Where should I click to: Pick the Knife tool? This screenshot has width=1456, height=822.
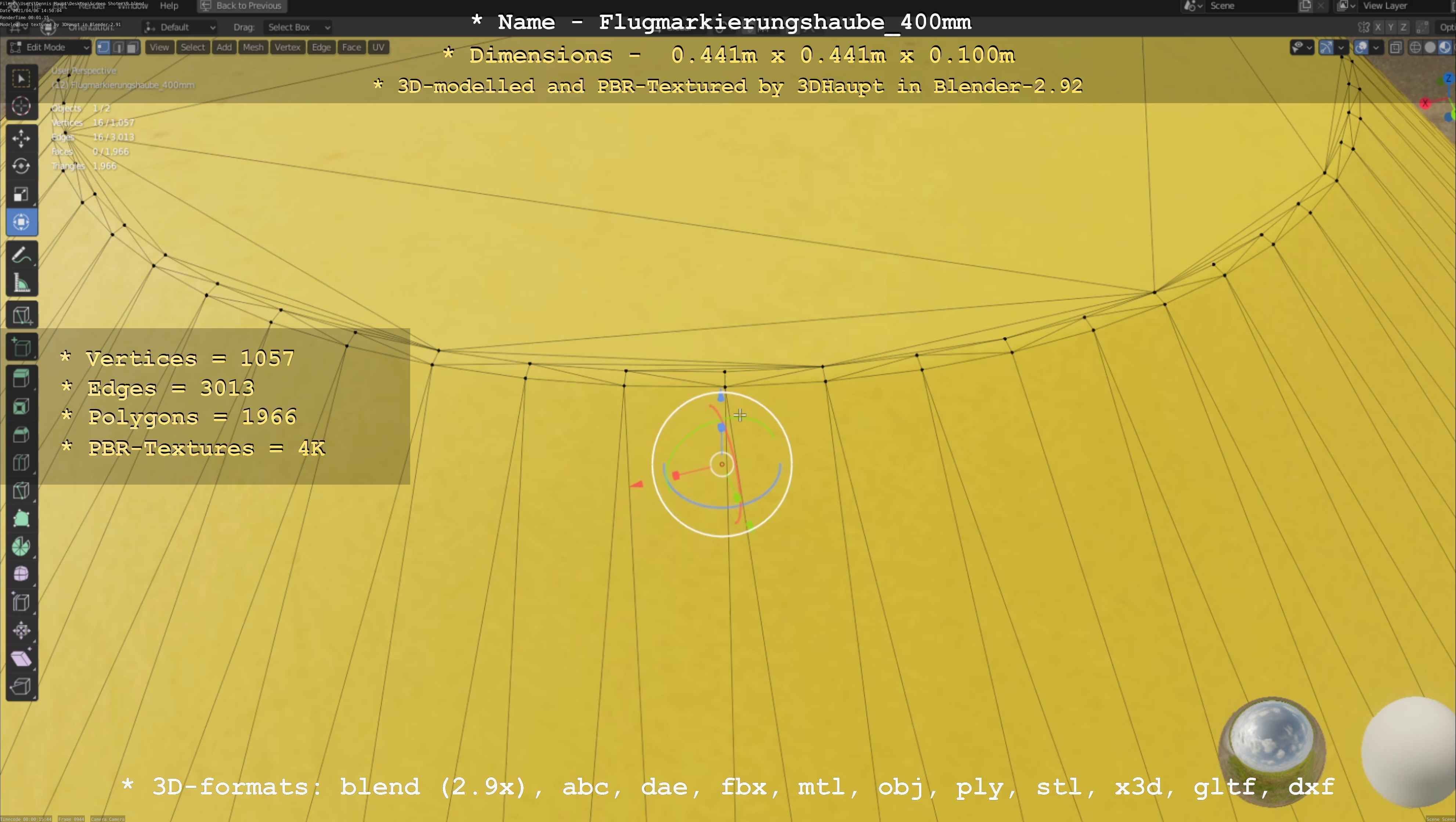pyautogui.click(x=21, y=490)
